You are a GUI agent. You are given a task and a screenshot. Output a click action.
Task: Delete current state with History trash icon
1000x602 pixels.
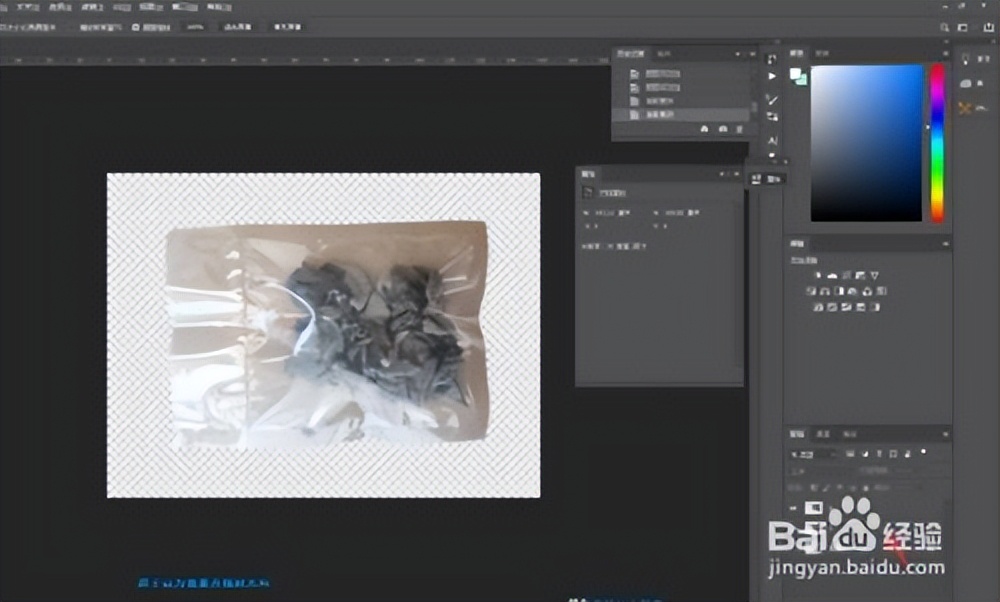[x=739, y=129]
